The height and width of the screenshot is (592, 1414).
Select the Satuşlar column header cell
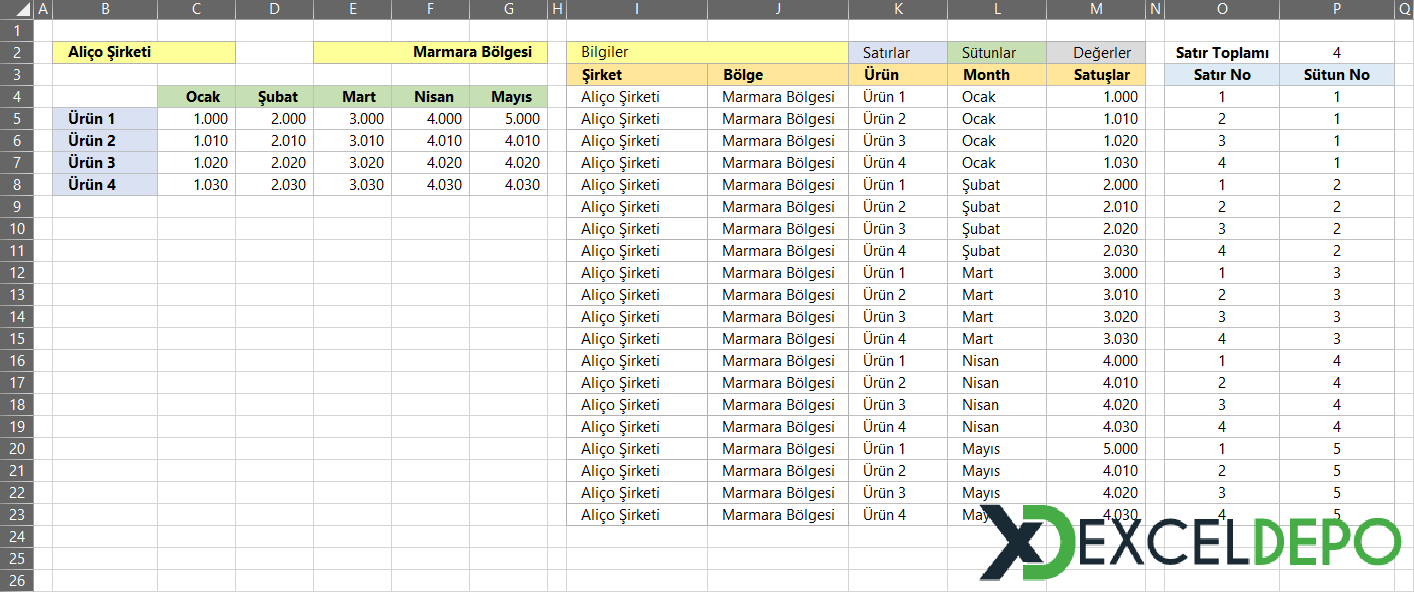(x=1096, y=75)
